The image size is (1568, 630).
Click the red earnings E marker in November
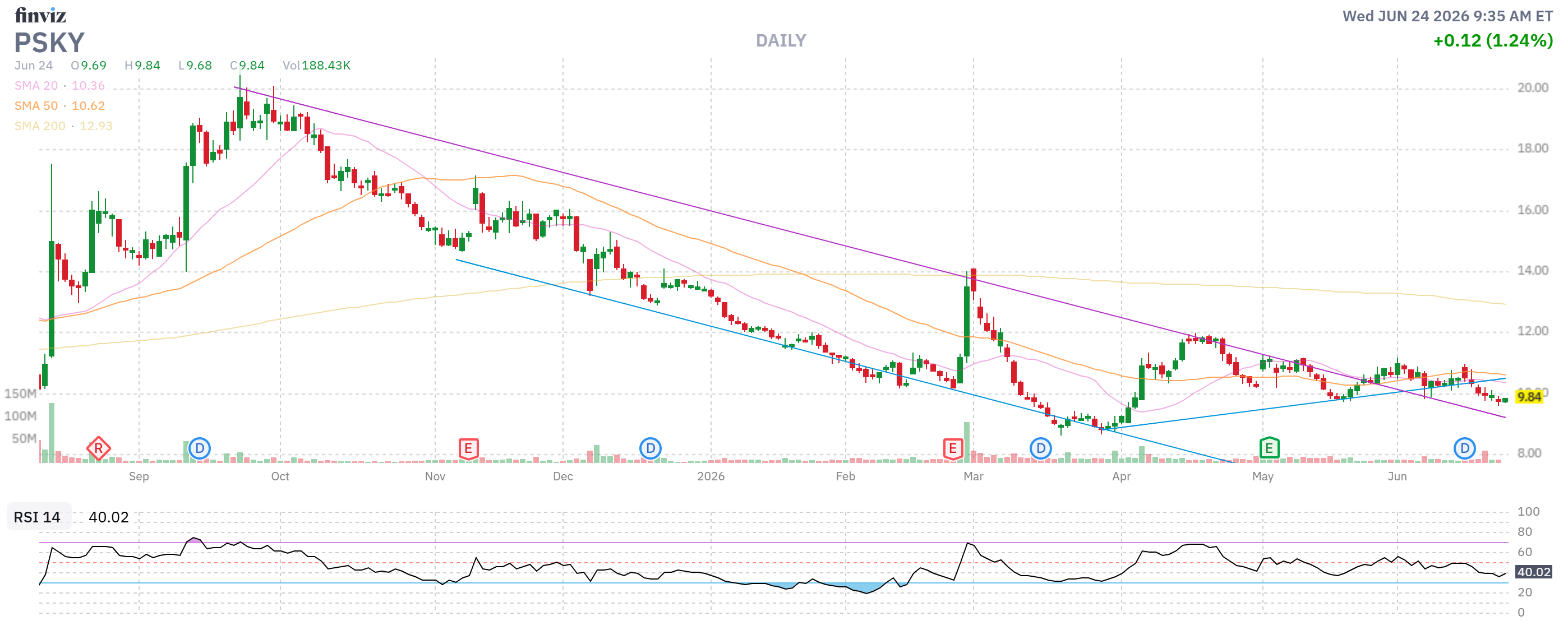tap(468, 449)
